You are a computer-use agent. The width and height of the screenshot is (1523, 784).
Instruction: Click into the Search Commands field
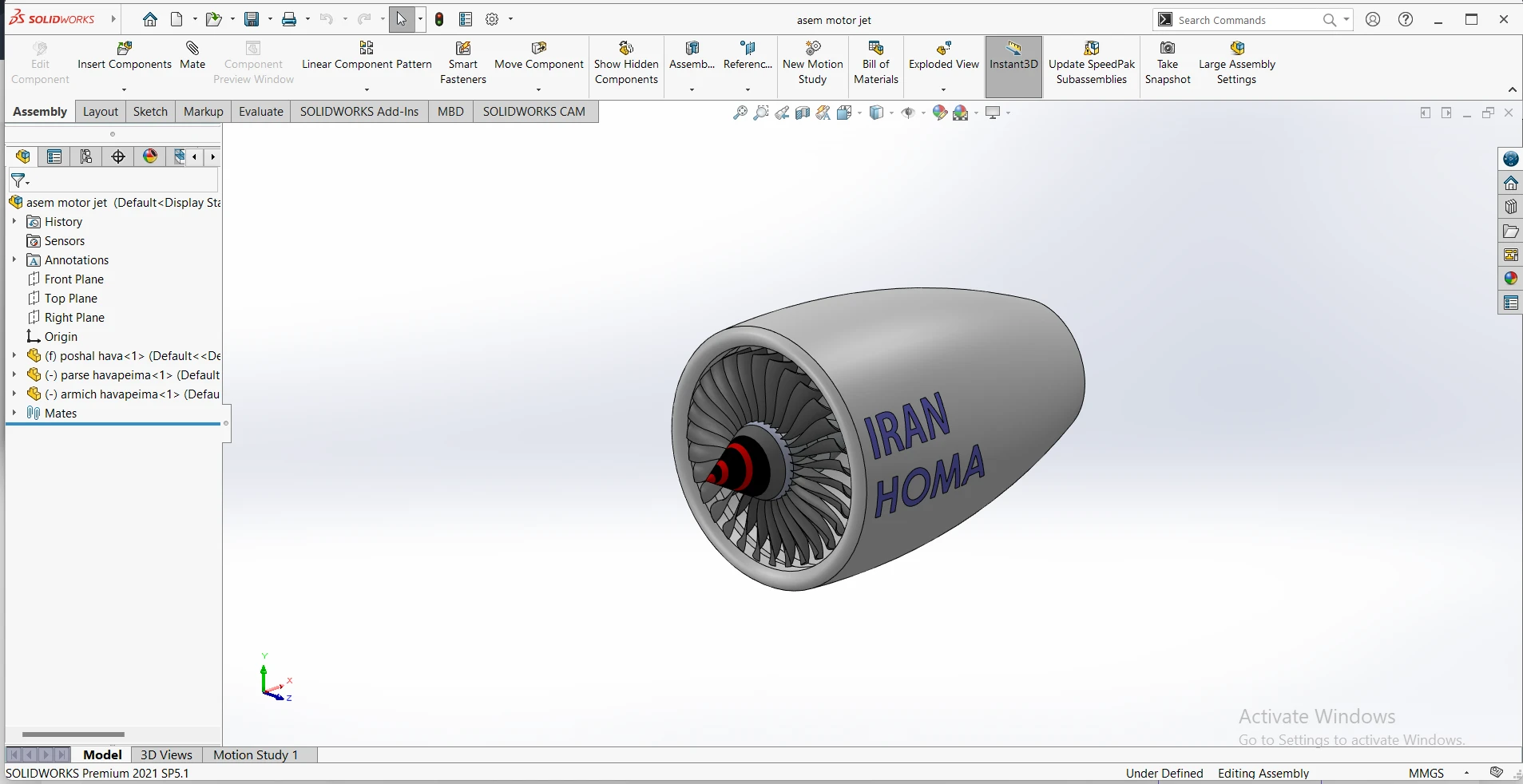click(1246, 20)
